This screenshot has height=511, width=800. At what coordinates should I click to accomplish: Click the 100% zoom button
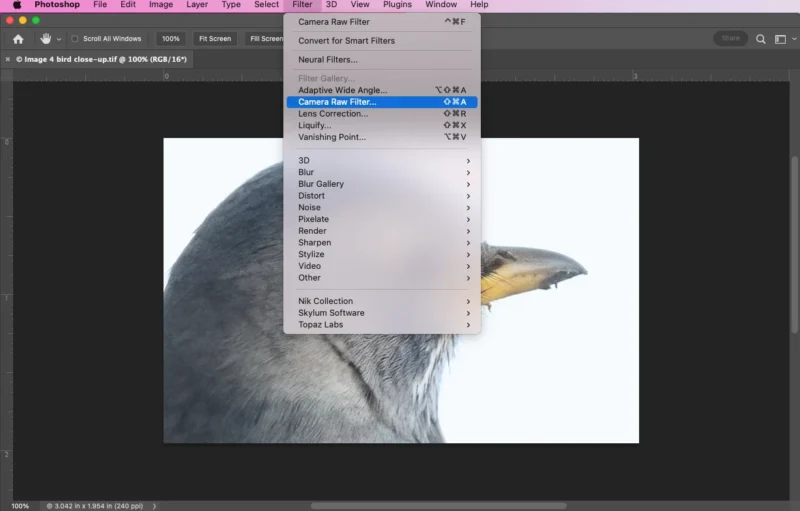pyautogui.click(x=171, y=39)
